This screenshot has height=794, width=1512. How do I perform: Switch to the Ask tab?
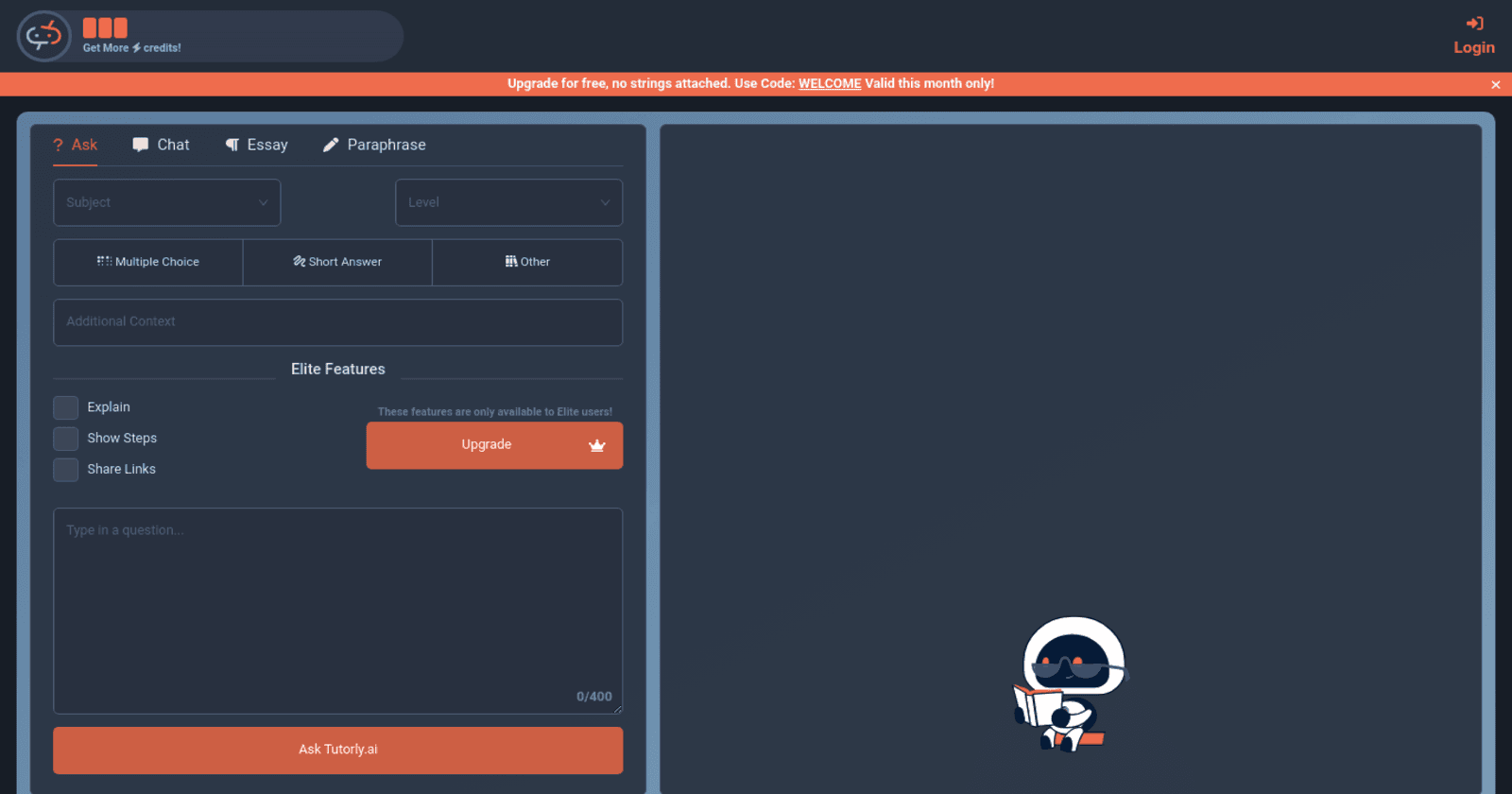point(76,145)
